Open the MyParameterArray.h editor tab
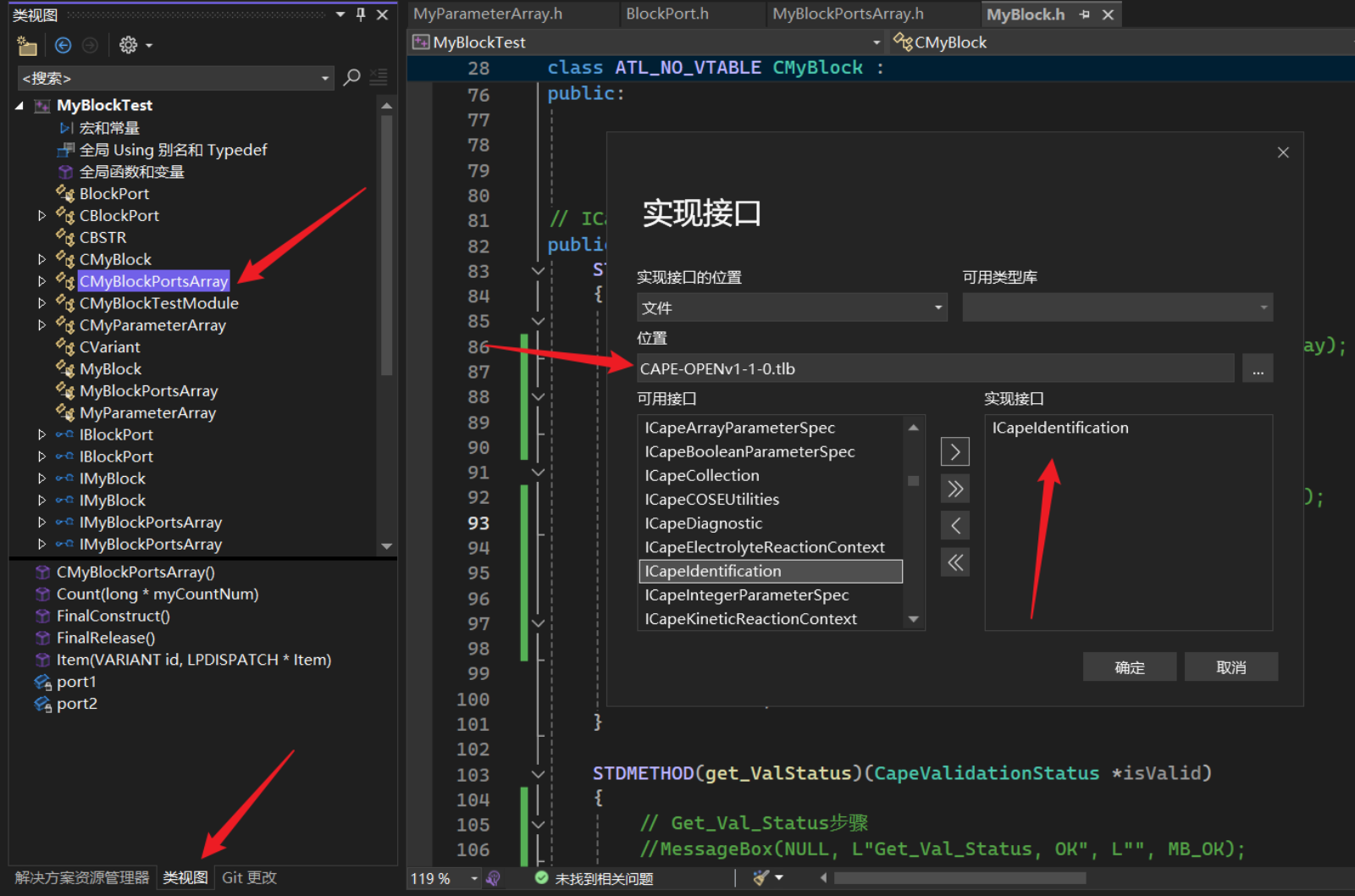 pos(487,14)
